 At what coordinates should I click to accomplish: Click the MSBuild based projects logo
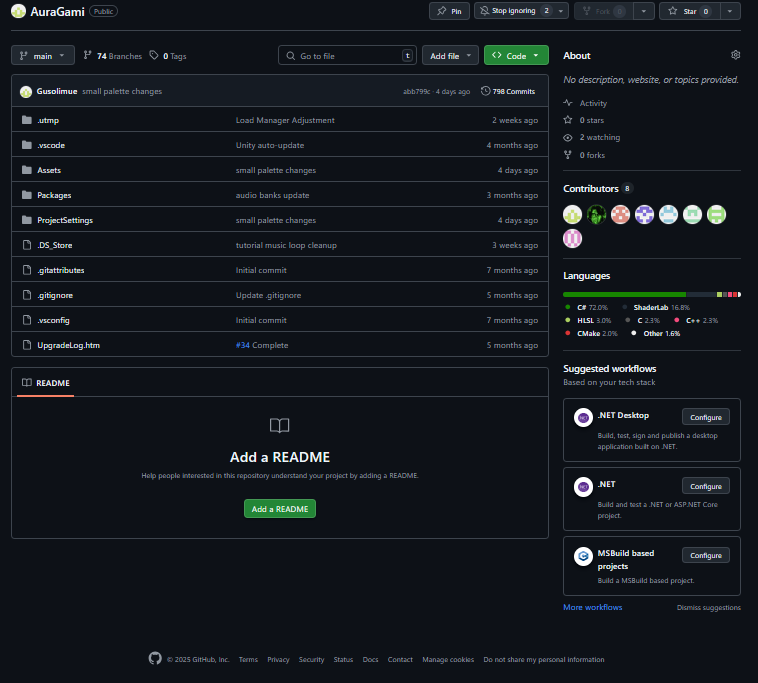click(x=583, y=556)
